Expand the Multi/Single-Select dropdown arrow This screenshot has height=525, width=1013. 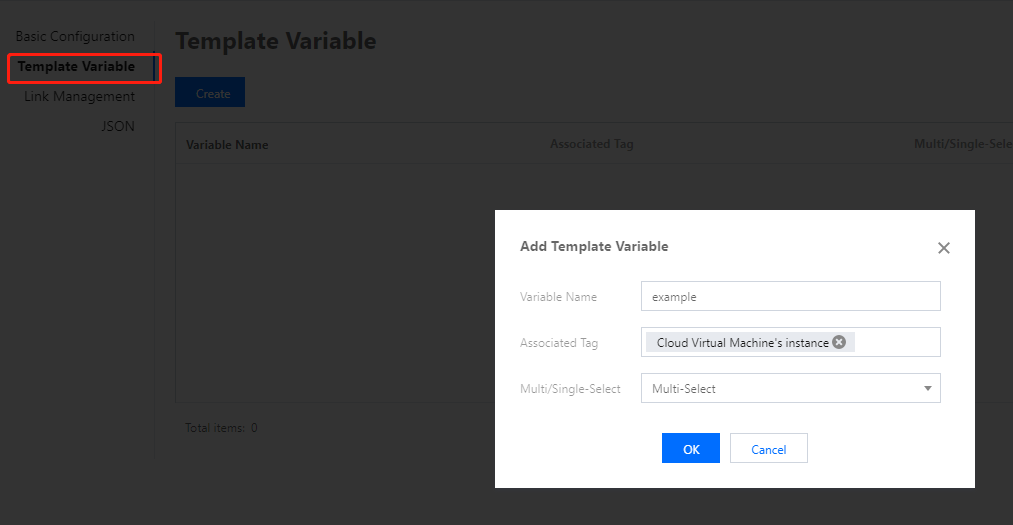click(x=927, y=388)
